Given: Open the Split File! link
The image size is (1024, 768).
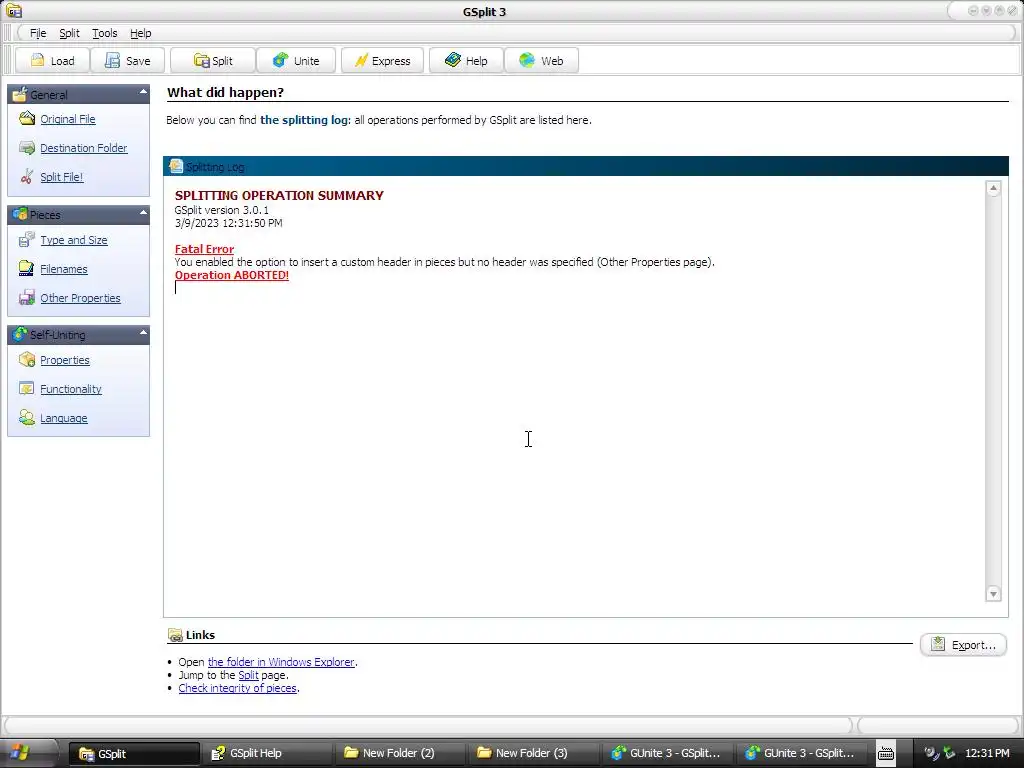Looking at the screenshot, I should pyautogui.click(x=61, y=177).
